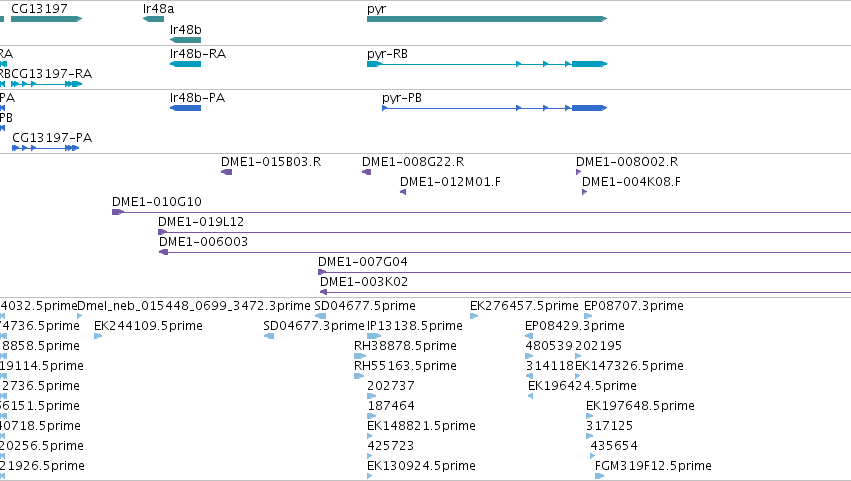Select the pyr-PB protein label

[x=402, y=98]
